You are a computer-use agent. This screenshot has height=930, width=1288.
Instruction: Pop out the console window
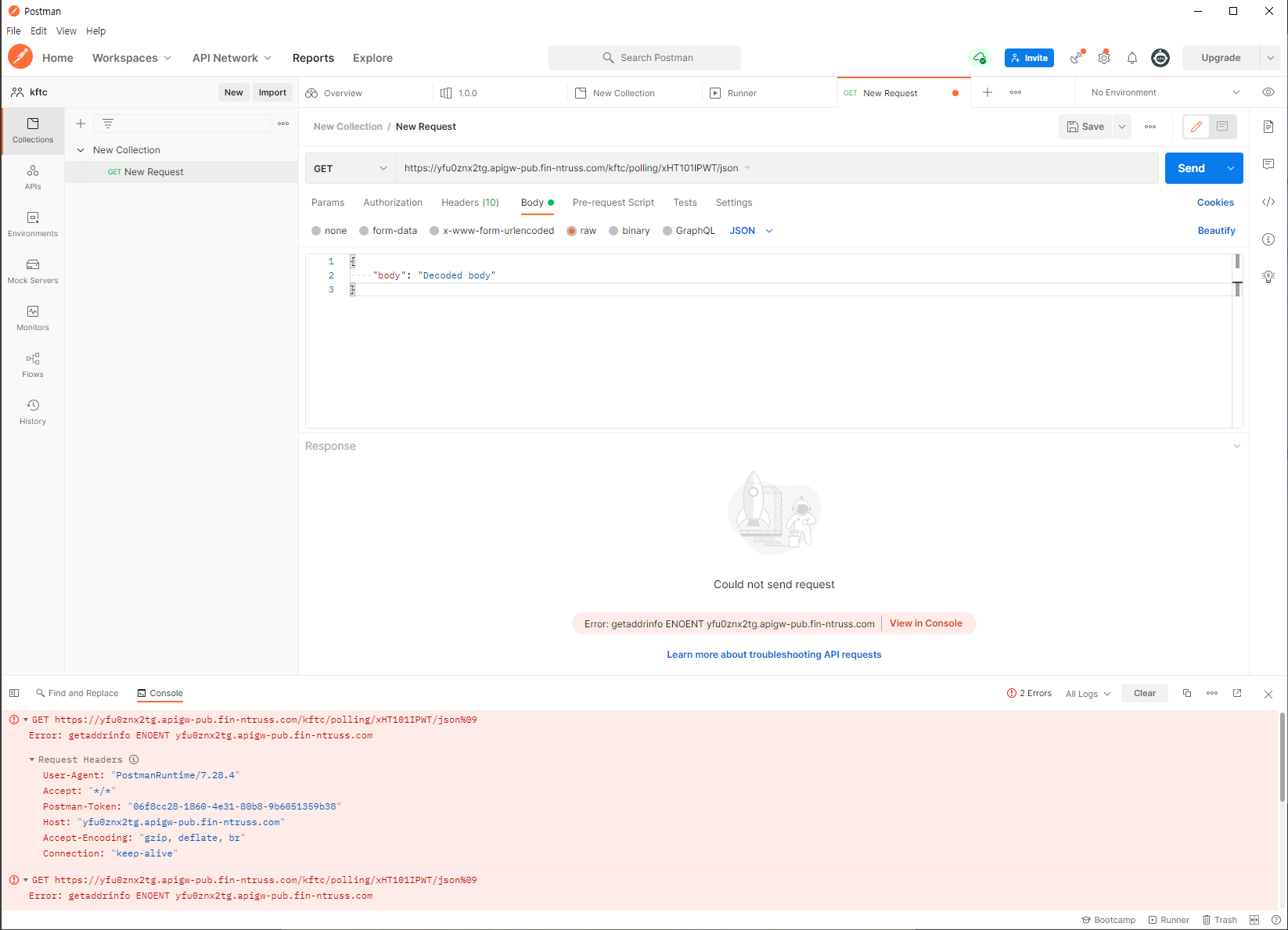click(x=1237, y=693)
